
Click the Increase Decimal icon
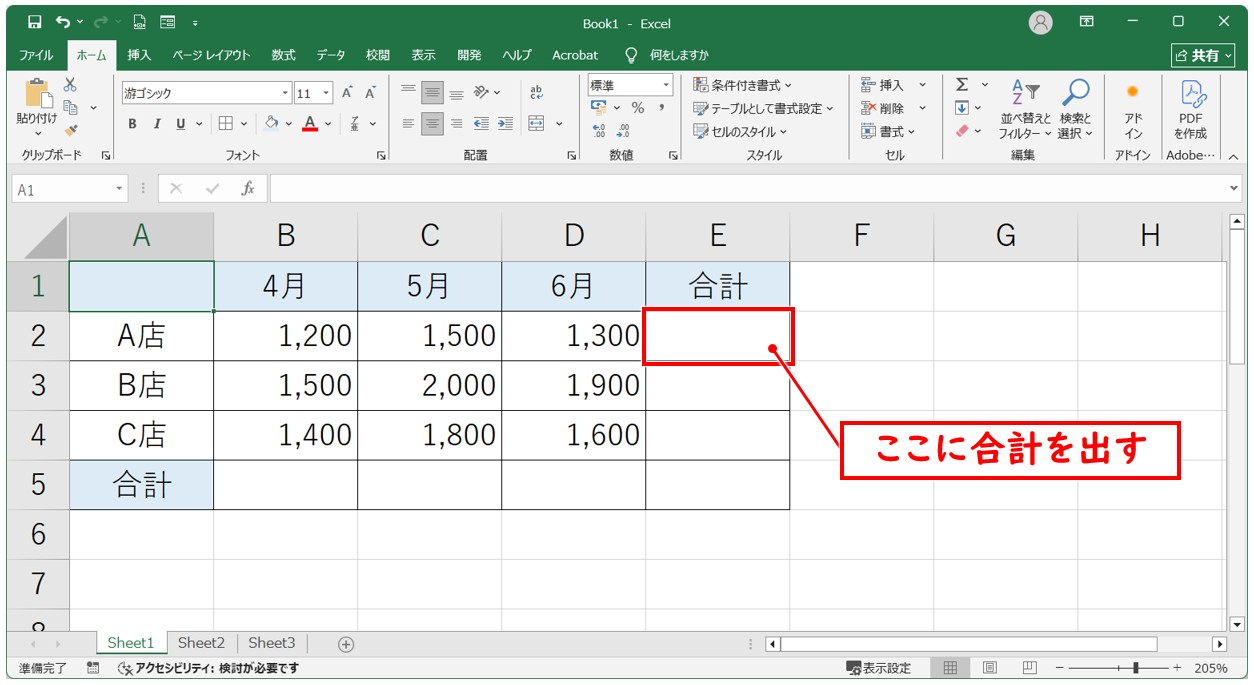599,131
